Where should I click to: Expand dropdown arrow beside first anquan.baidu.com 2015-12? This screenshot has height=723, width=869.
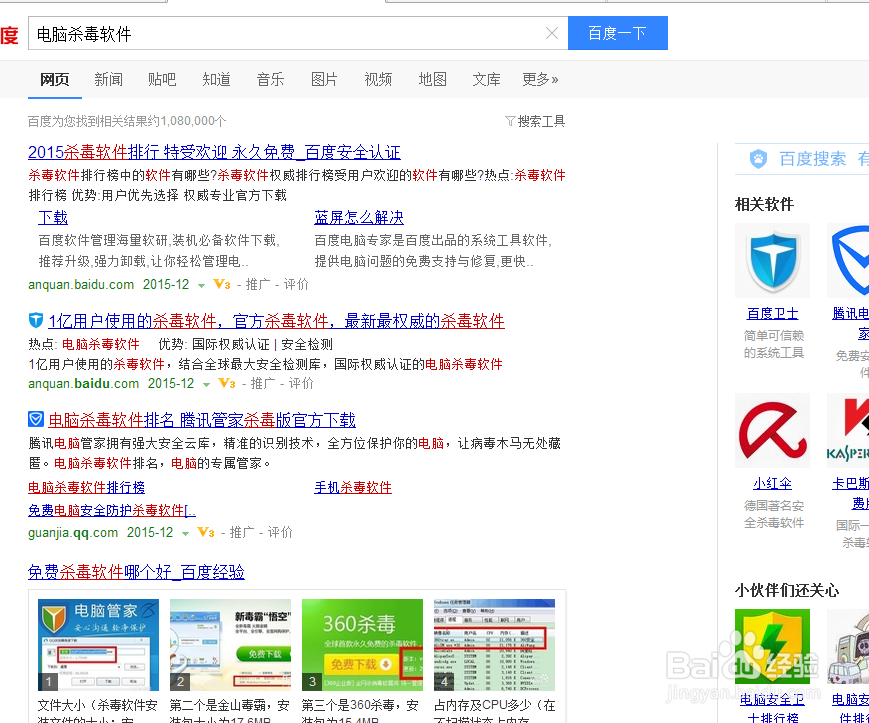click(202, 285)
